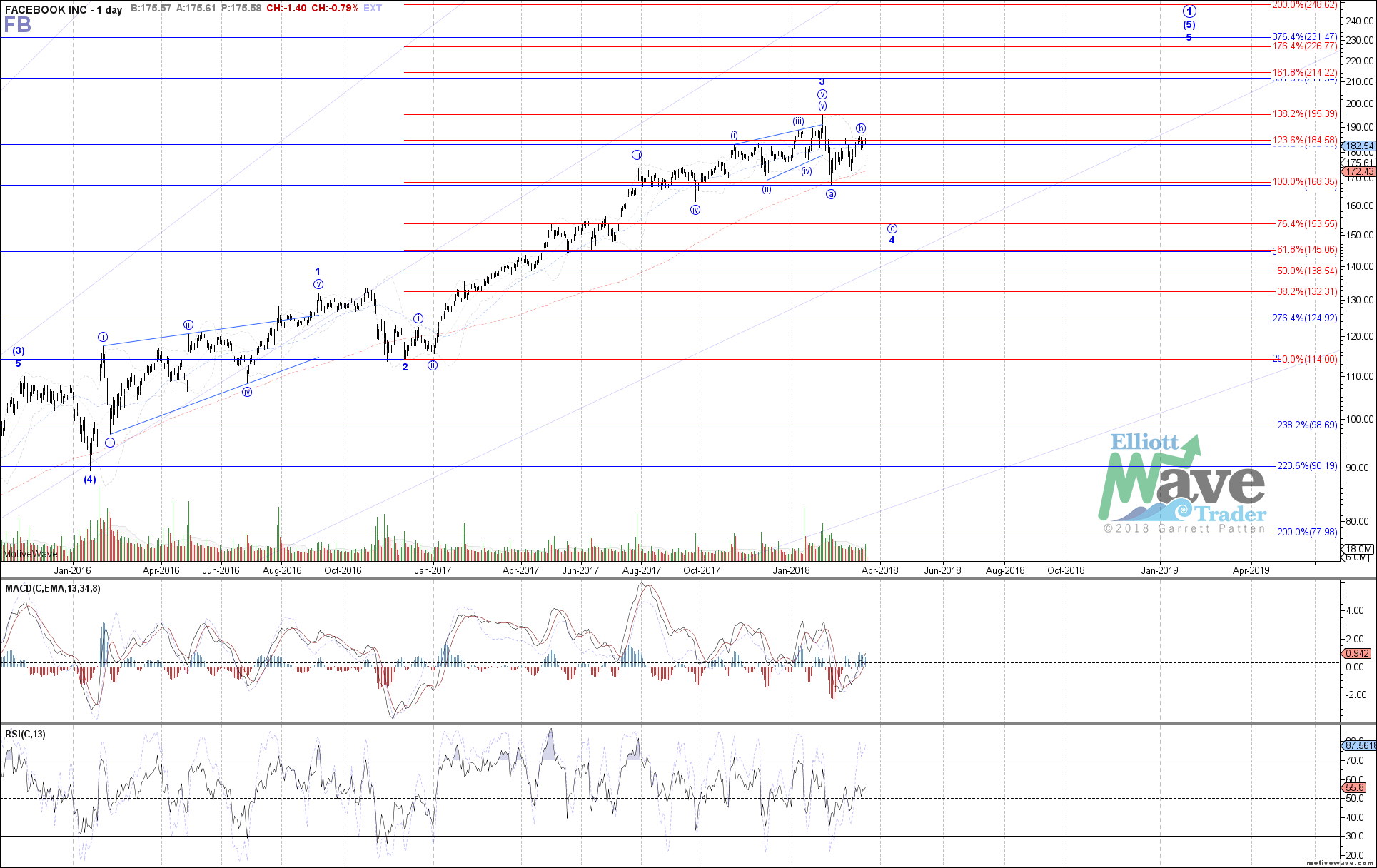The width and height of the screenshot is (1377, 868).
Task: Select the 200.0%(248.62) Fibonacci label
Action: (x=1305, y=5)
